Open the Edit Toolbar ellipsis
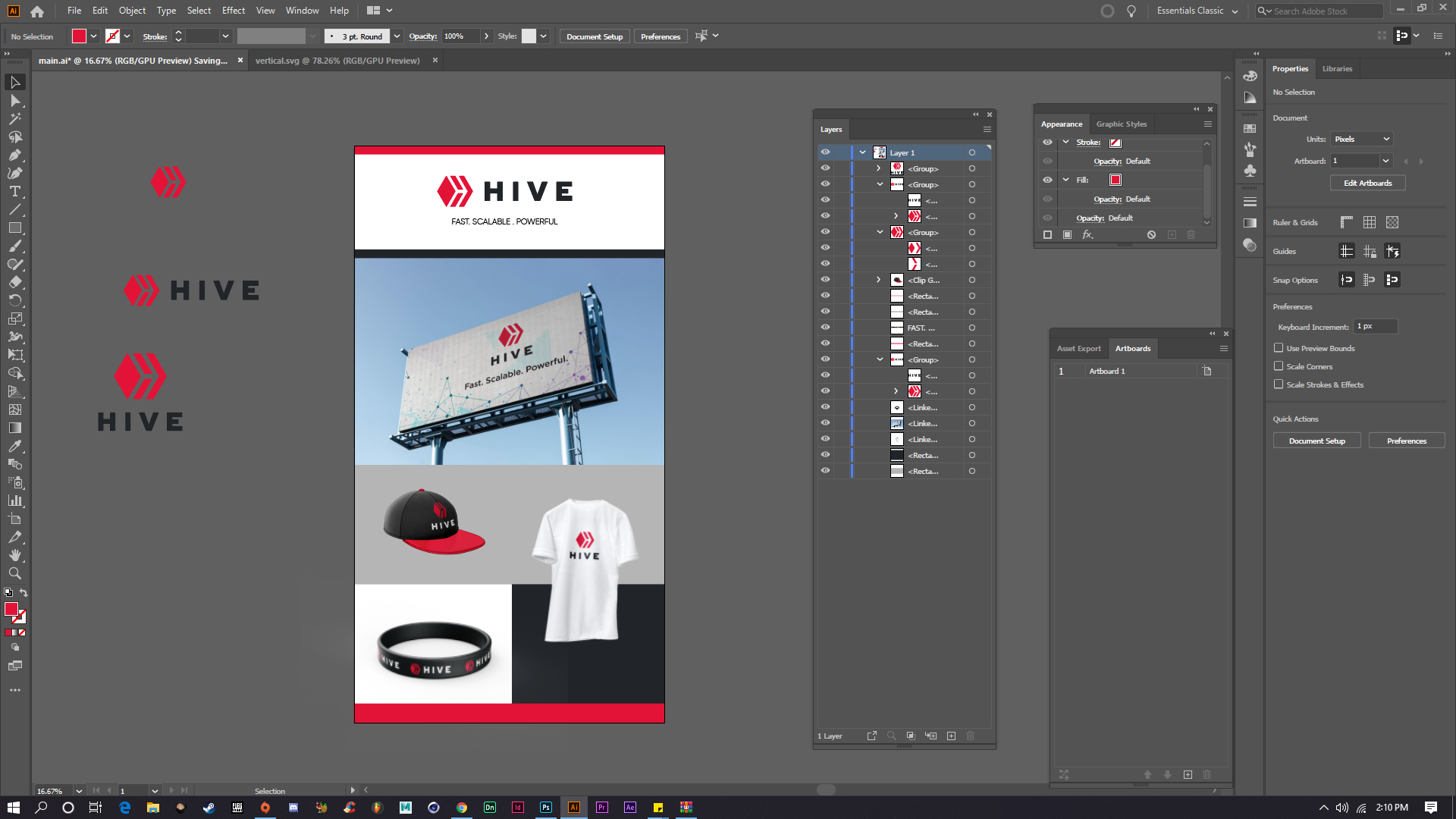The width and height of the screenshot is (1456, 819). (x=15, y=690)
